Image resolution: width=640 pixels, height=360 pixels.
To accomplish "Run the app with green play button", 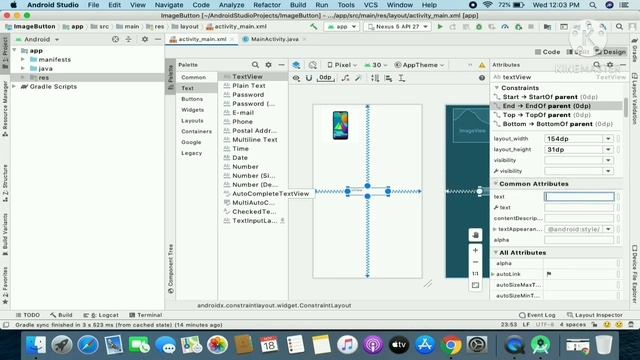I will pos(440,27).
